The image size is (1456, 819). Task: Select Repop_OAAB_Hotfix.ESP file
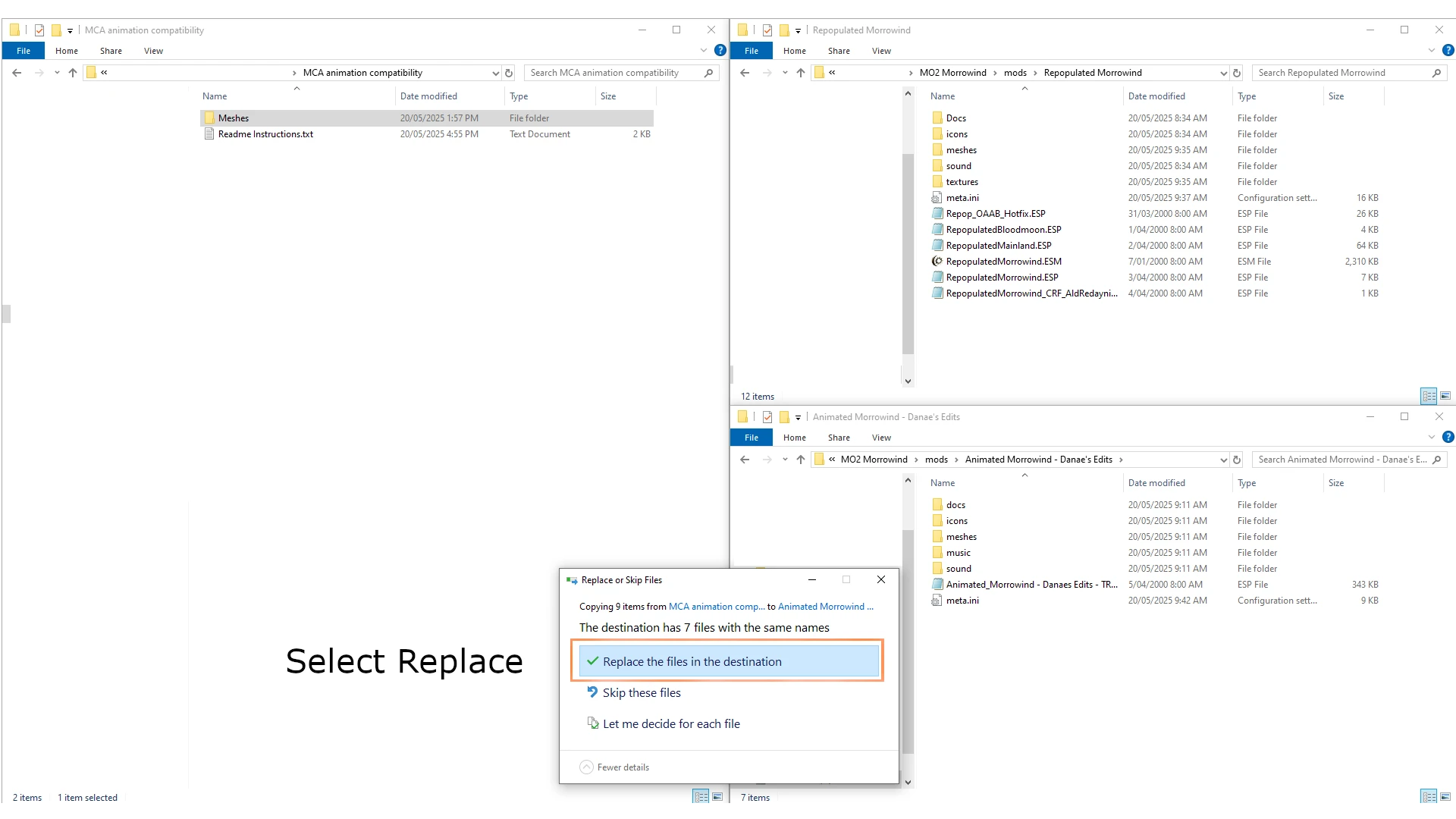(x=995, y=214)
